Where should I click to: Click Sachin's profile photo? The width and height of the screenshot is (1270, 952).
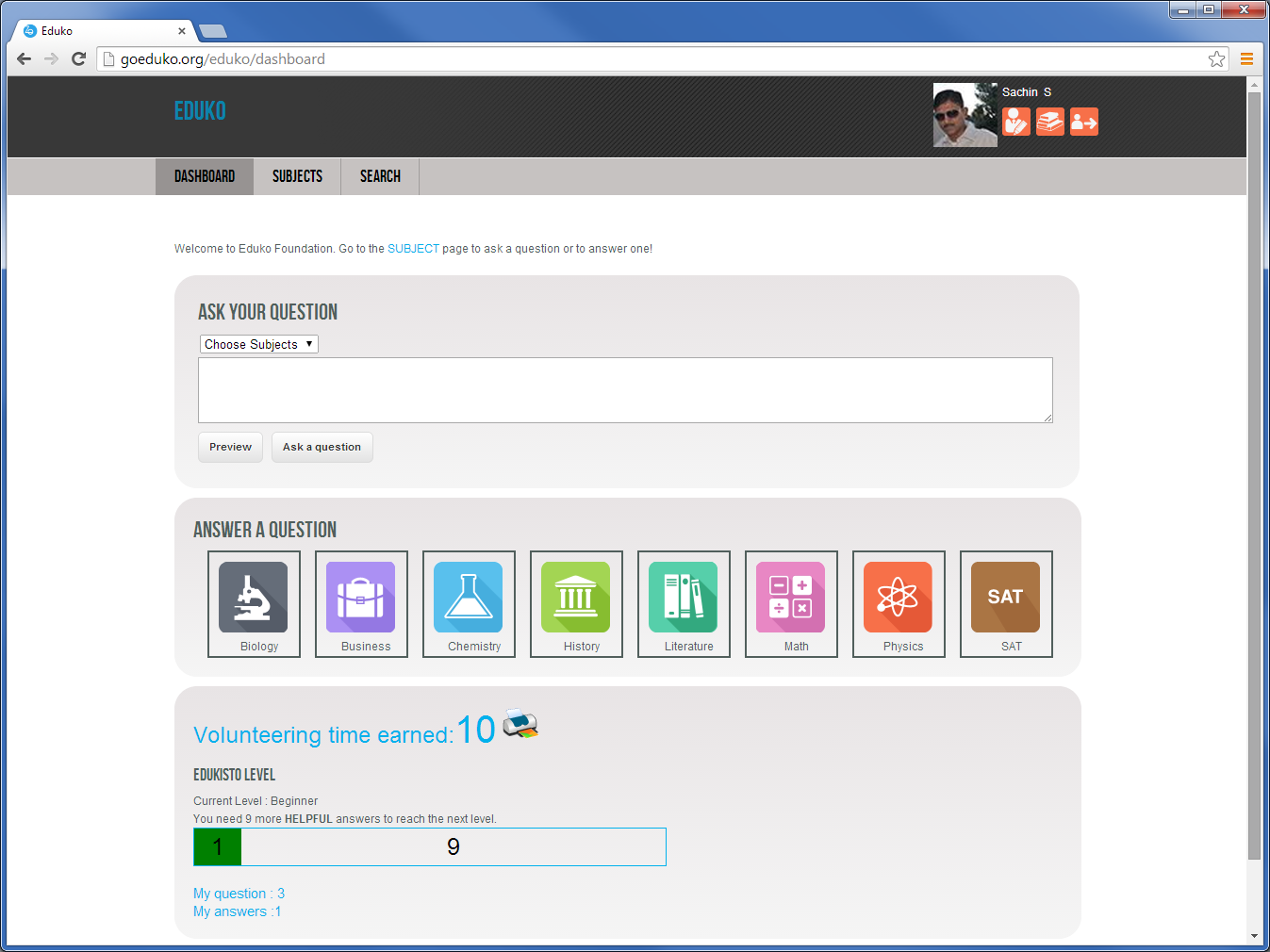tap(965, 115)
